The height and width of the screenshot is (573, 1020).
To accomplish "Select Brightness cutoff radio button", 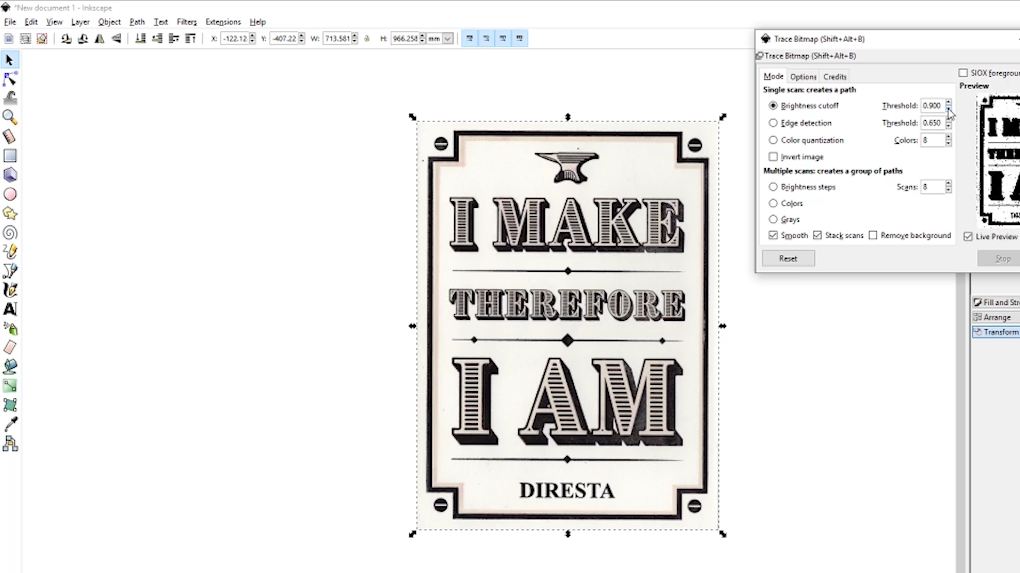I will [773, 105].
